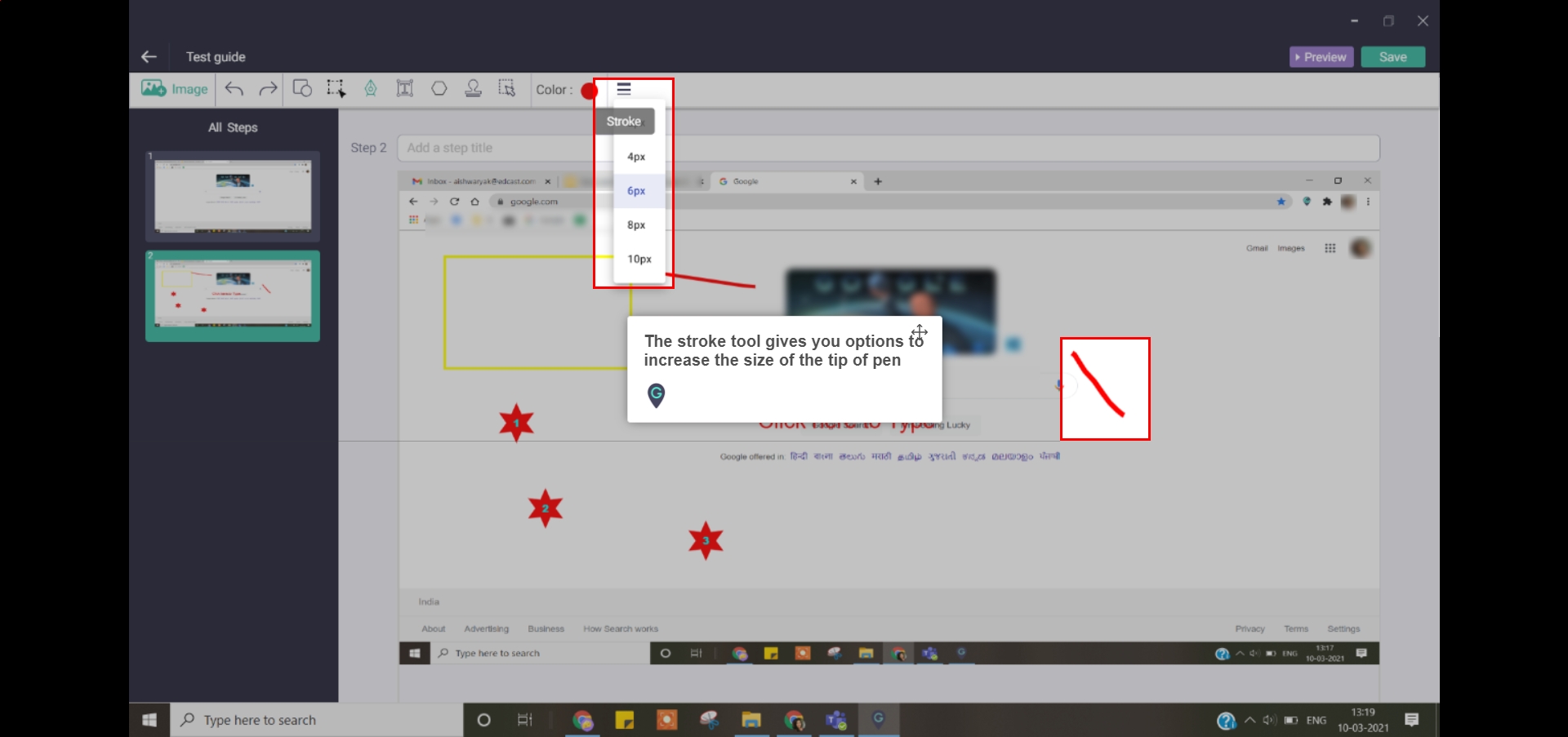Select the green Pen tool
The width and height of the screenshot is (1568, 737).
click(x=371, y=88)
